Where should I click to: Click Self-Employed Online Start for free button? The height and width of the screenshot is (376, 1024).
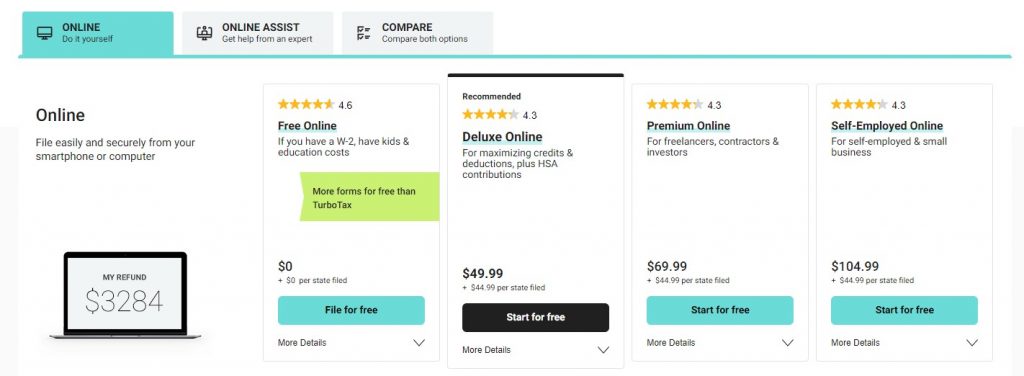[904, 310]
